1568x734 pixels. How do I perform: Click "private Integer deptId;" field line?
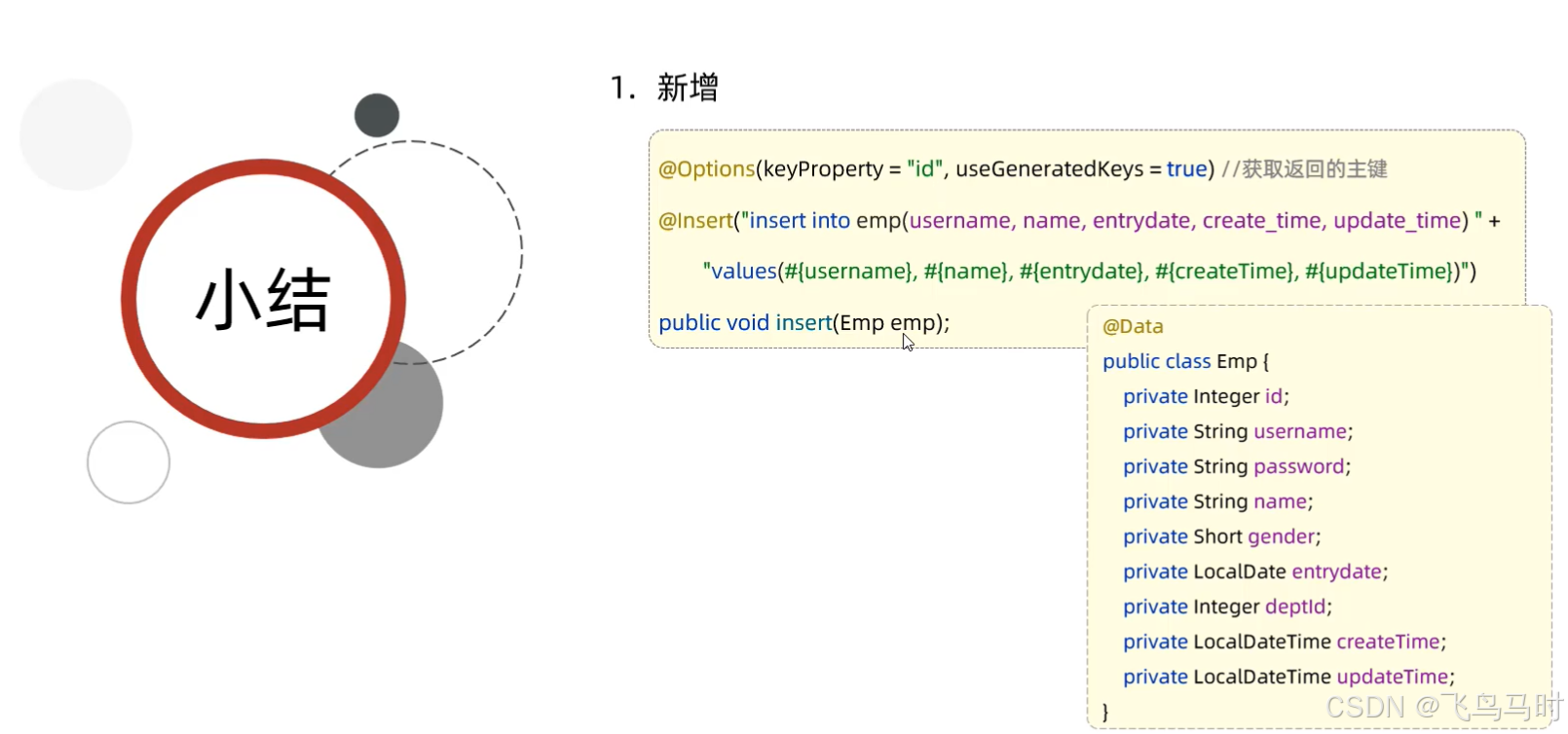coord(1227,606)
